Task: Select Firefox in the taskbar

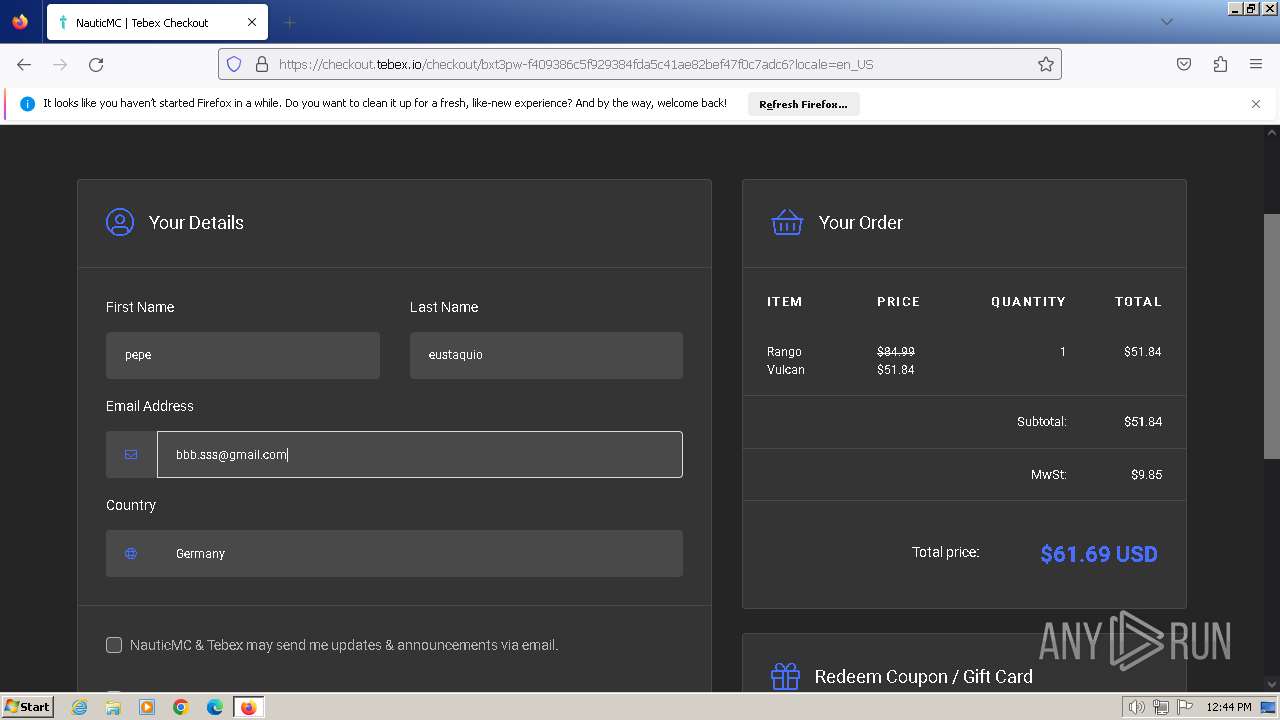Action: click(x=248, y=707)
